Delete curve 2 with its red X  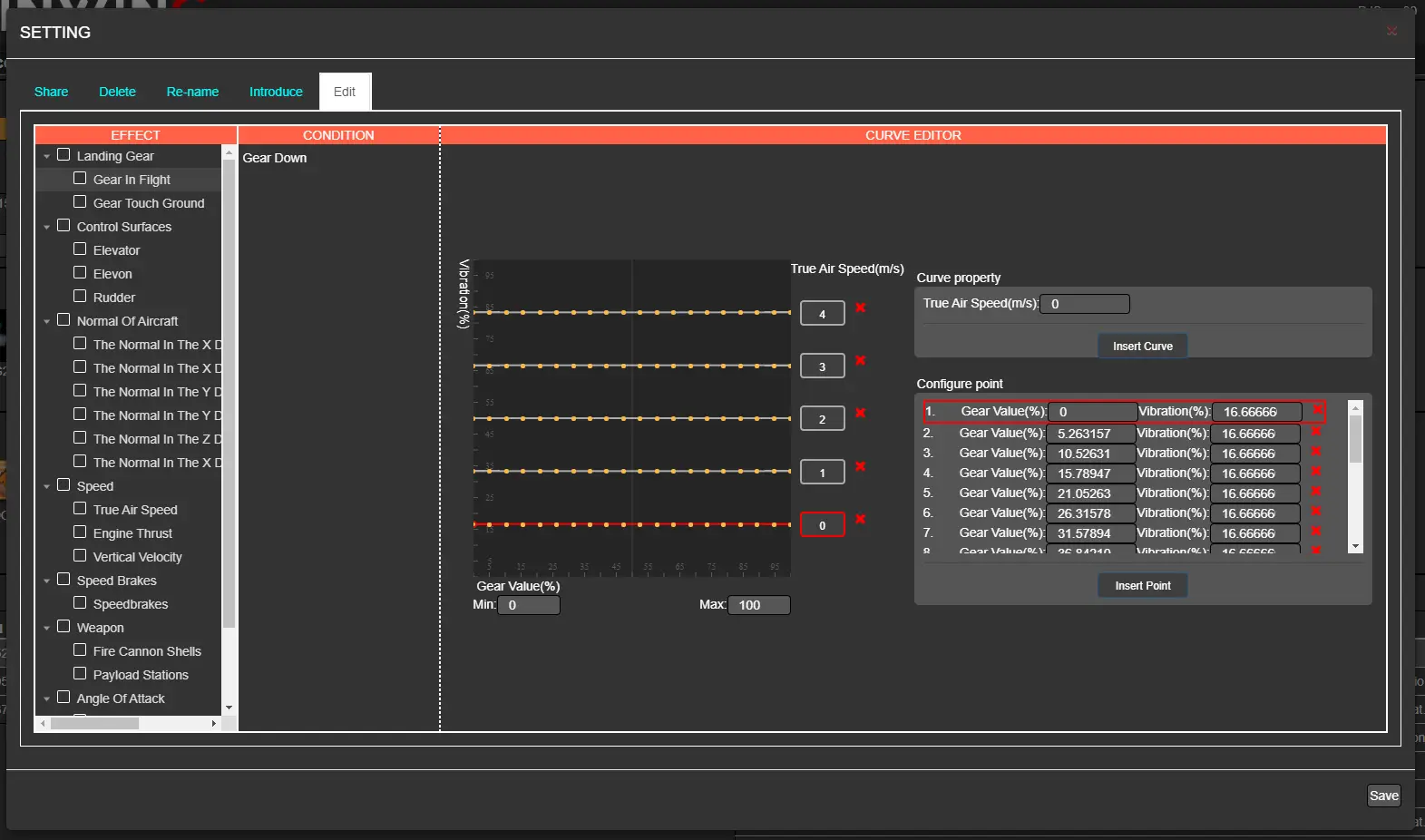point(861,413)
